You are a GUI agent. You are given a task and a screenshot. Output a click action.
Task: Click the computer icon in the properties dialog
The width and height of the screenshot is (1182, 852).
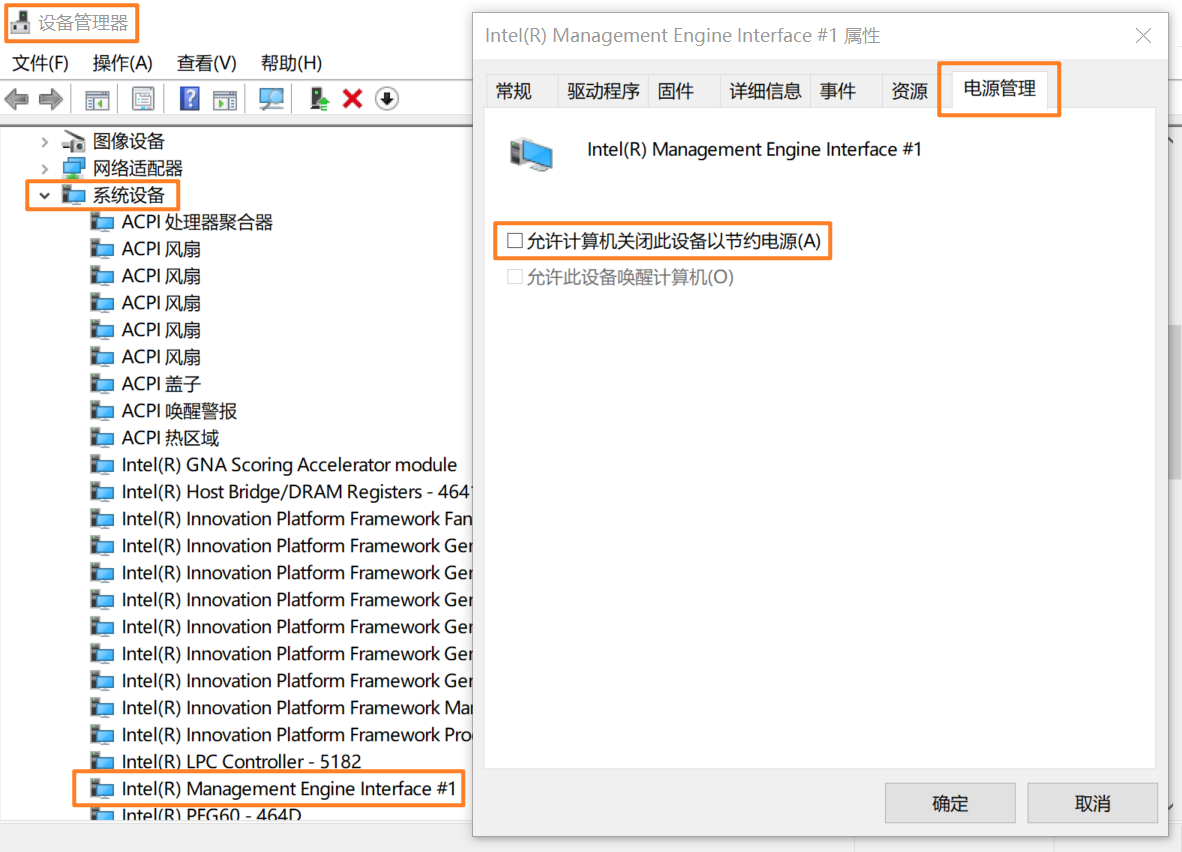tap(531, 155)
